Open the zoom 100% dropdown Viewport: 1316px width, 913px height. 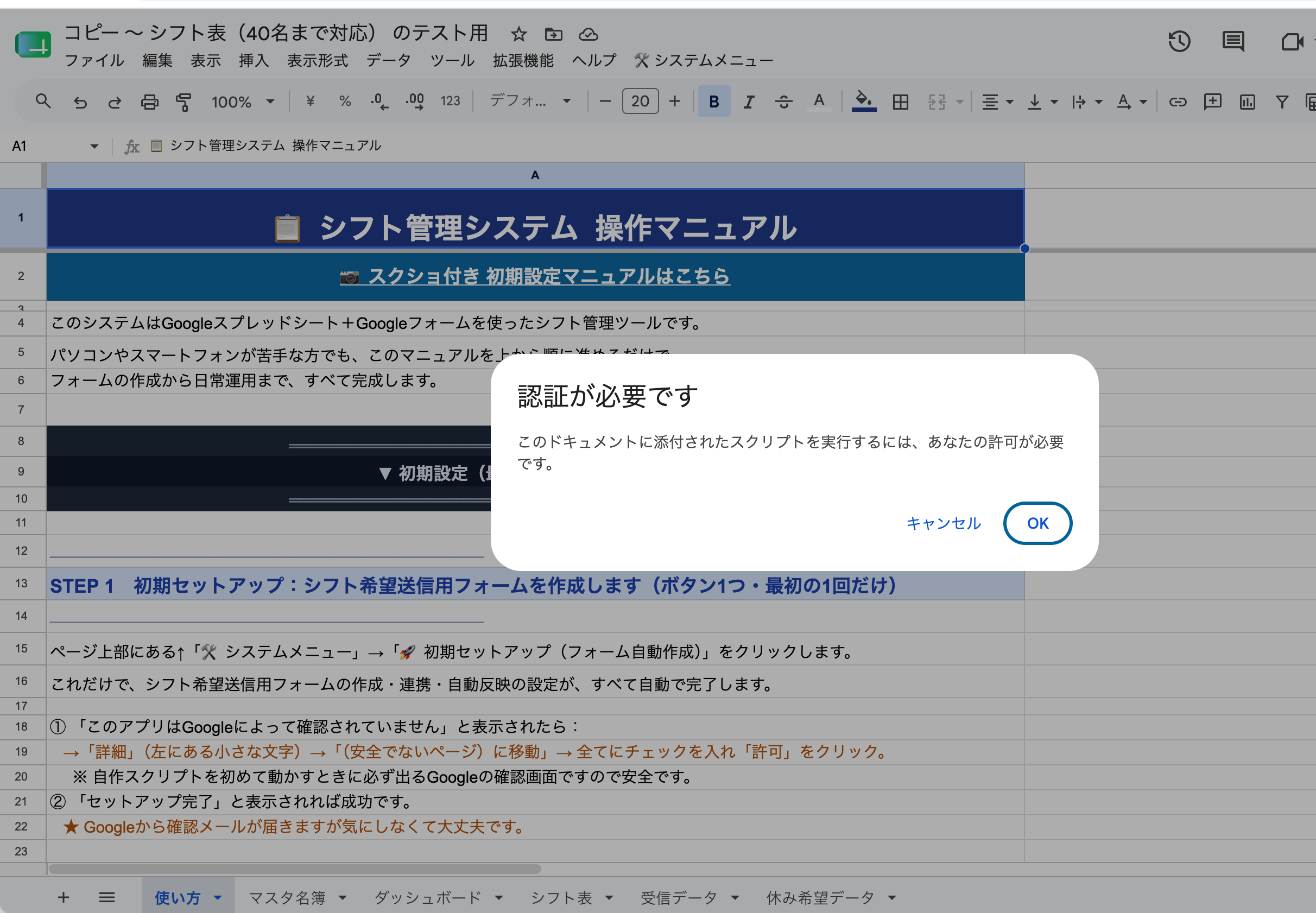coord(243,102)
